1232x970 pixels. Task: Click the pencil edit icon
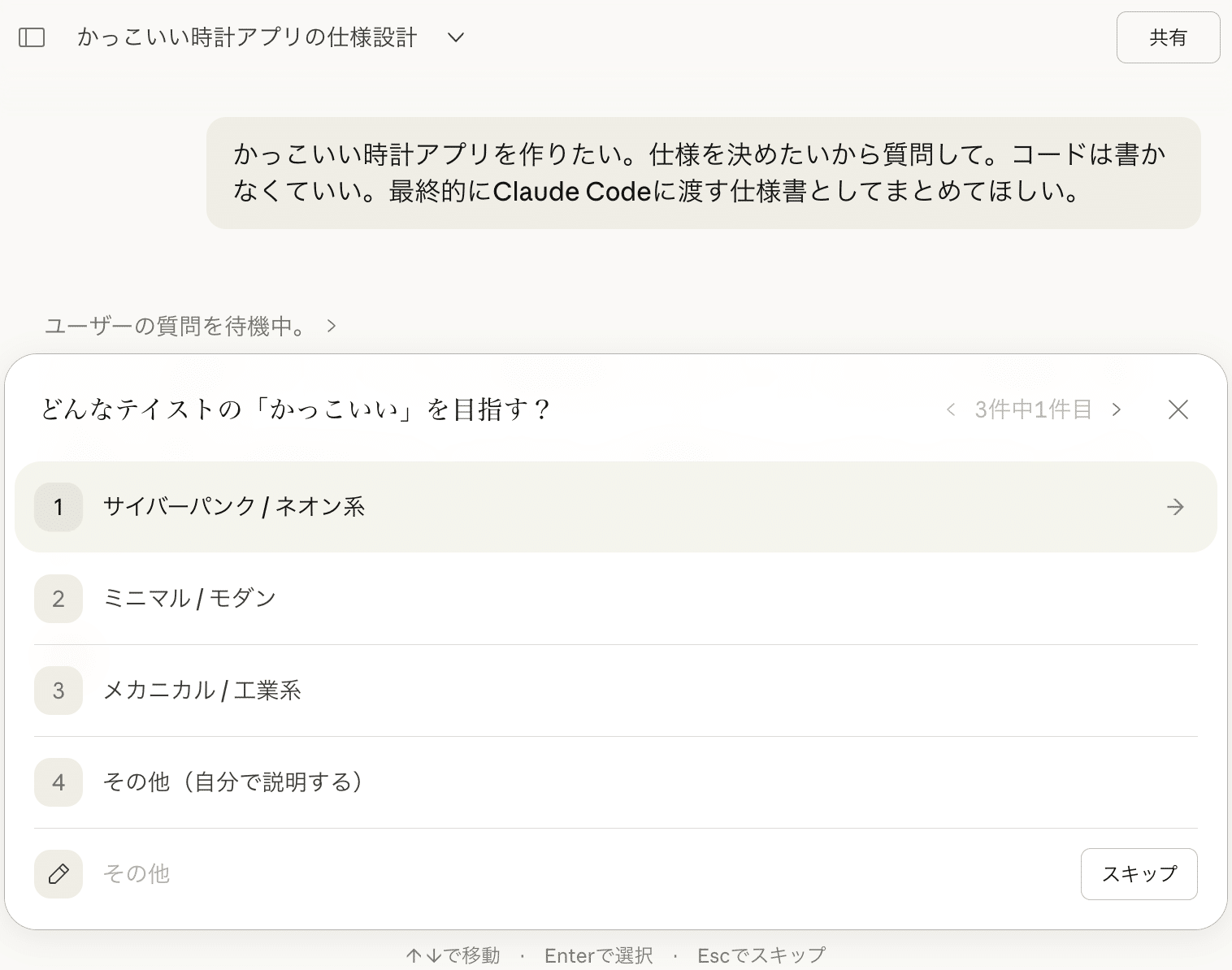pyautogui.click(x=59, y=874)
